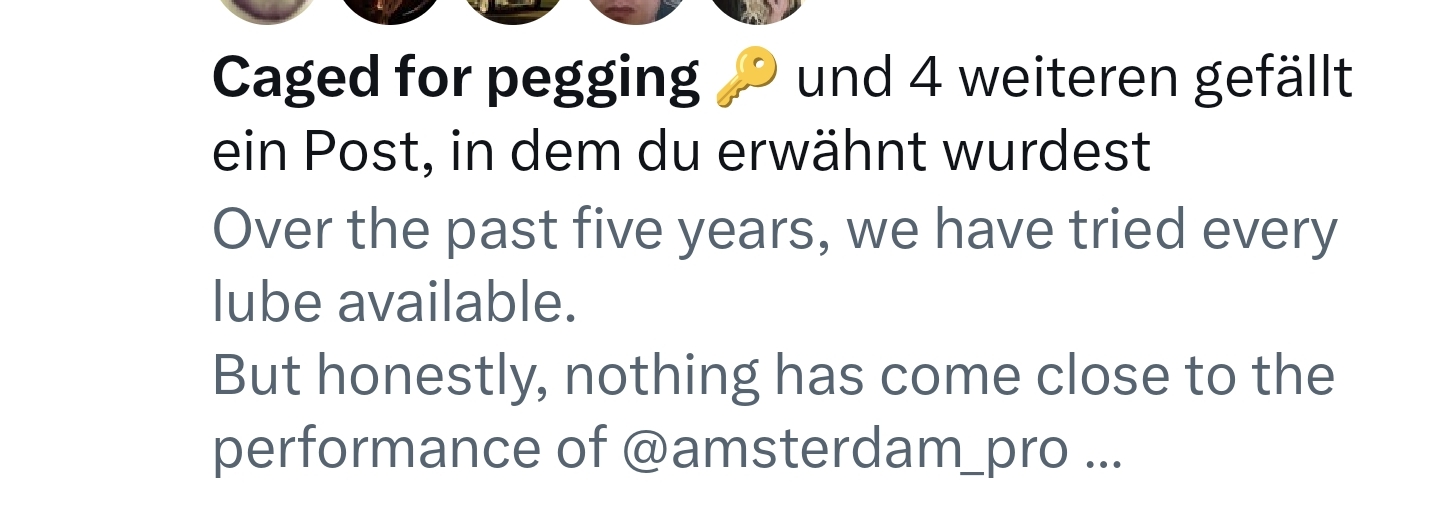Open notification line "ein Post, in dem du erwähnt wurdest"
This screenshot has width=1434, height=514.
tap(681, 153)
